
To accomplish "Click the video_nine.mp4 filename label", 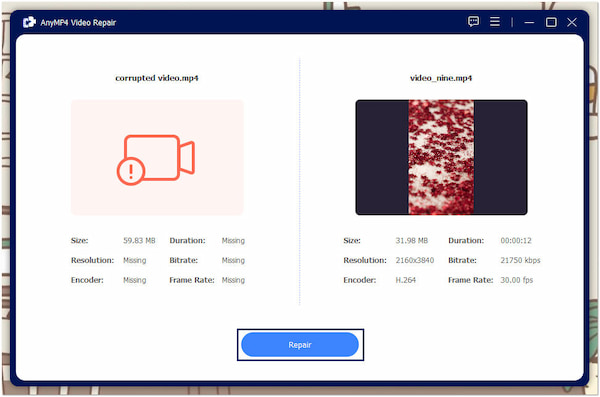I will (441, 78).
